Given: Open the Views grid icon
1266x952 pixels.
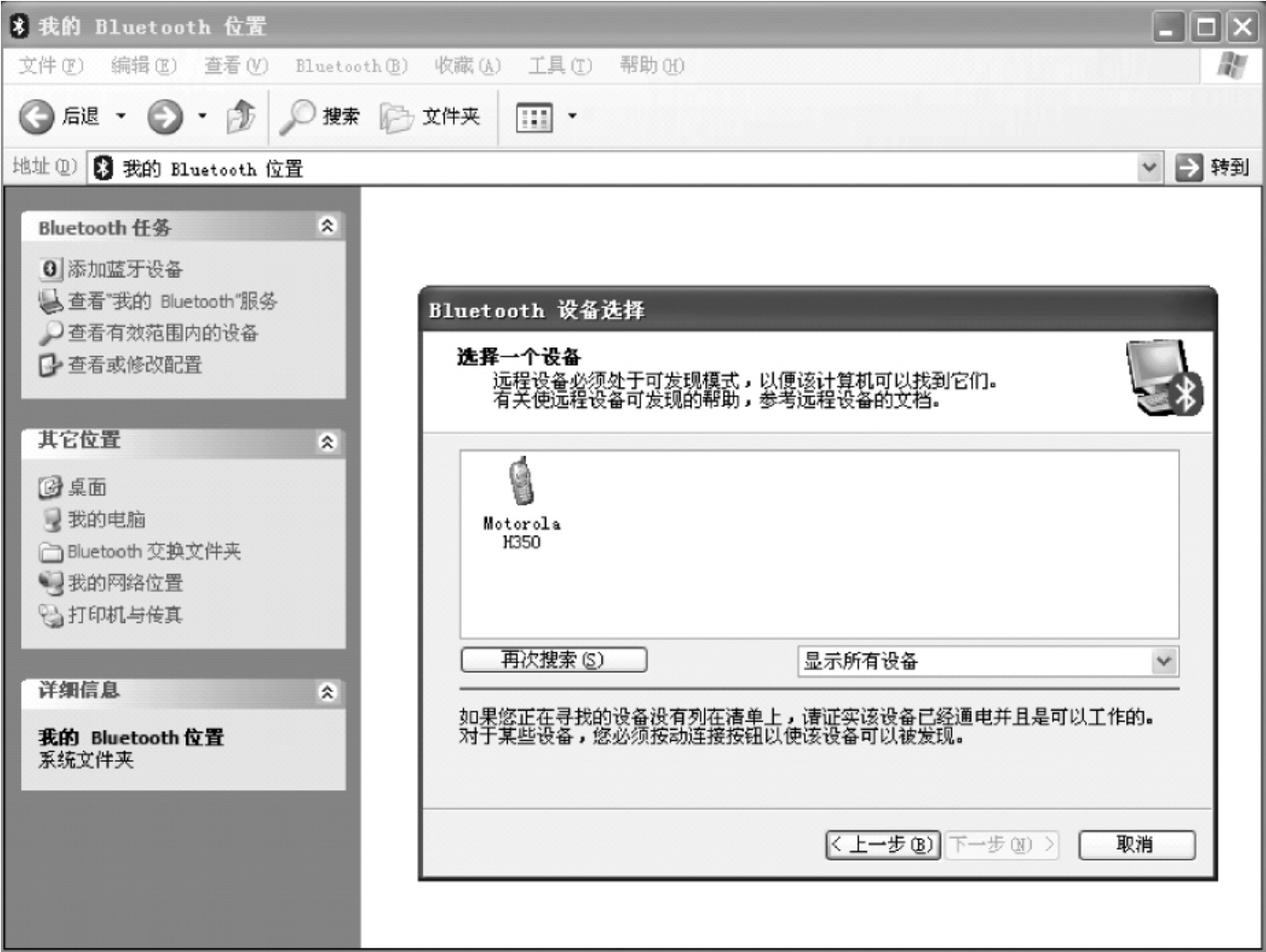Looking at the screenshot, I should point(534,117).
